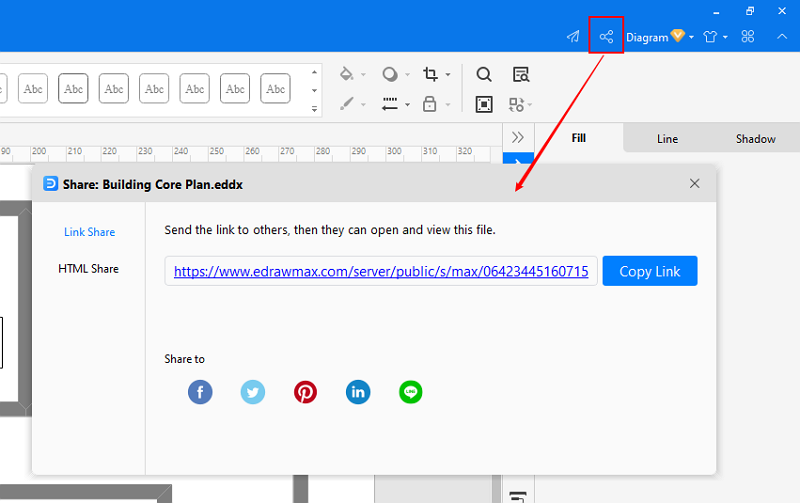Click the Diagram premium diamond label
Screen dimensions: 800x503
pos(655,37)
